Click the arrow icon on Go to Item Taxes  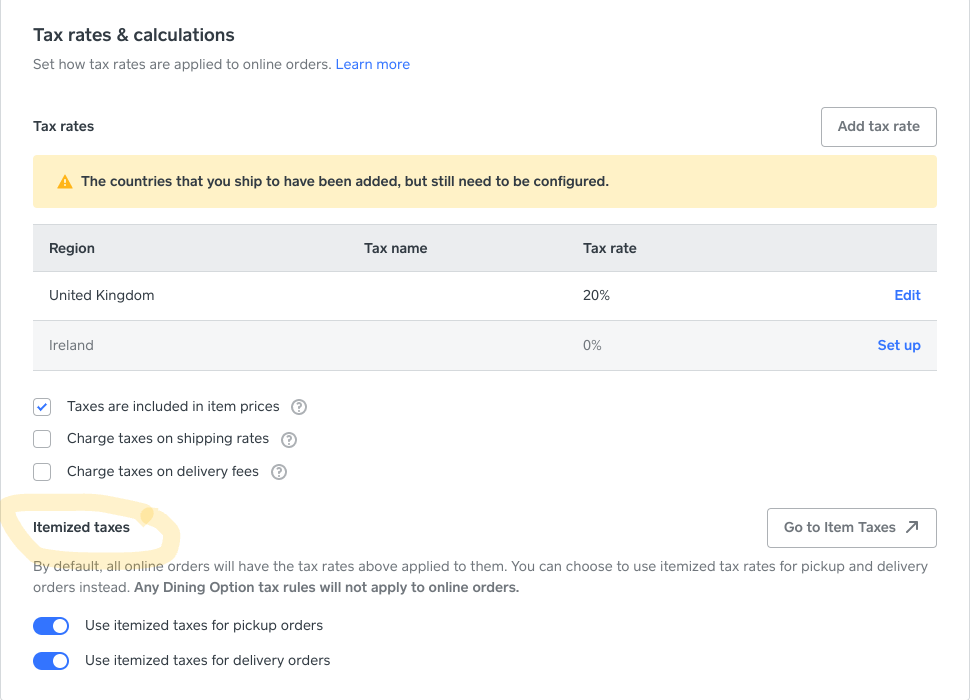coord(911,527)
